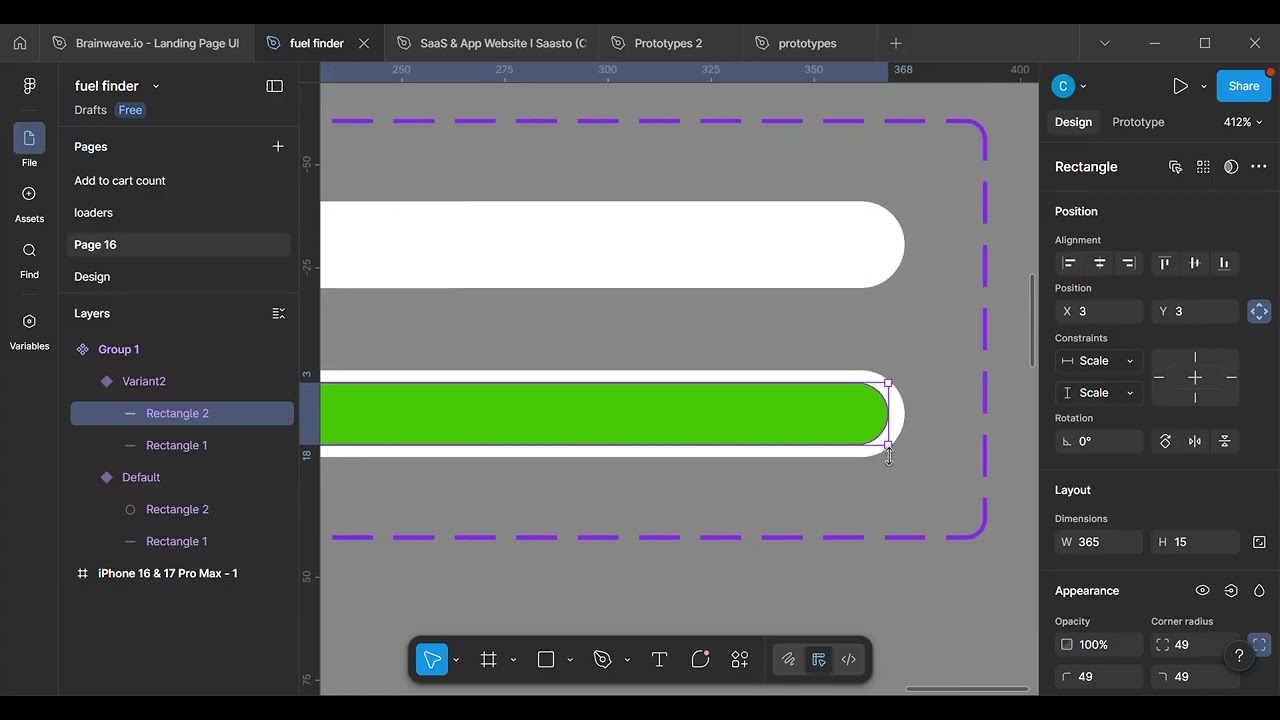Flip vertical icon
The height and width of the screenshot is (720, 1280).
pos(1225,441)
